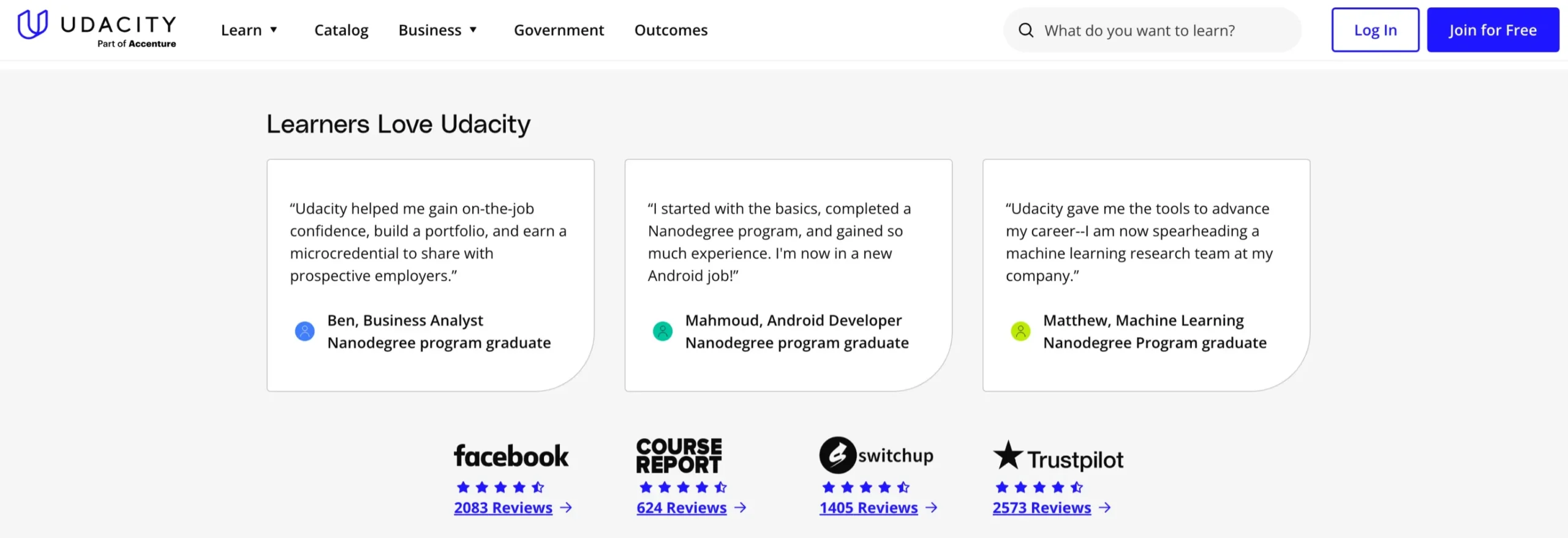Image resolution: width=1568 pixels, height=538 pixels.
Task: Open the 2083 Reviews link
Action: coord(503,507)
